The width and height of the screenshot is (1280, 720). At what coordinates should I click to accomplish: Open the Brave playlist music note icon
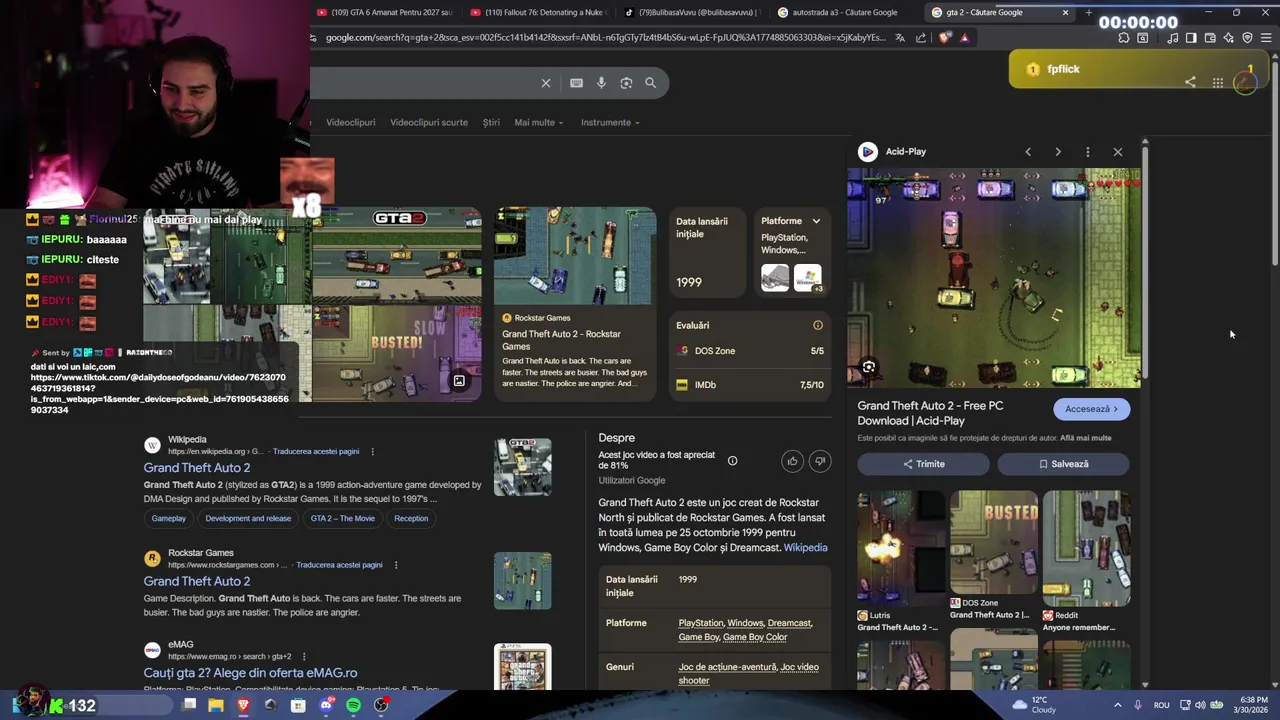tap(1172, 38)
